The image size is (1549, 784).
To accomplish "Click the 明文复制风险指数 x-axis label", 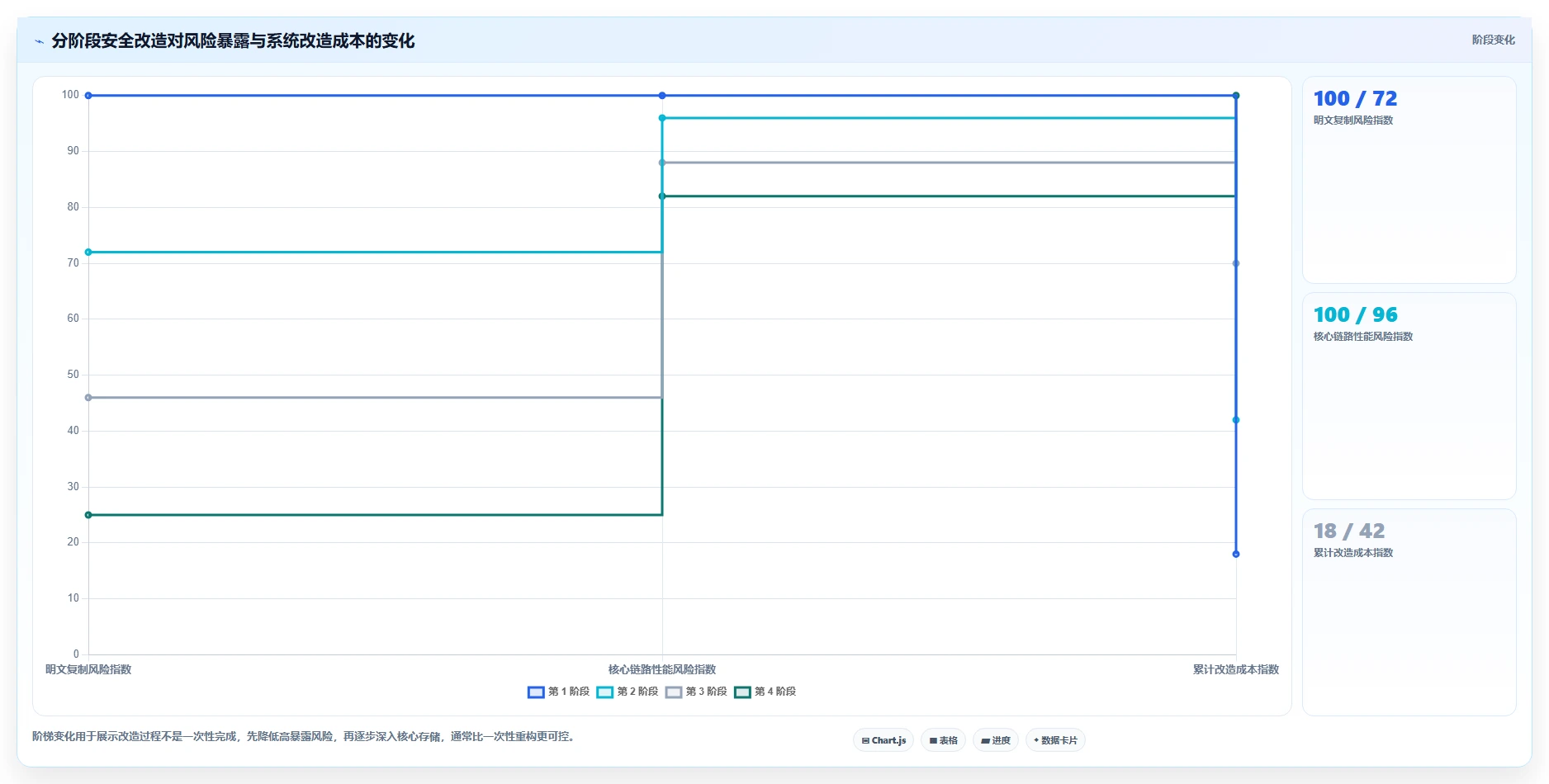I will coord(88,669).
